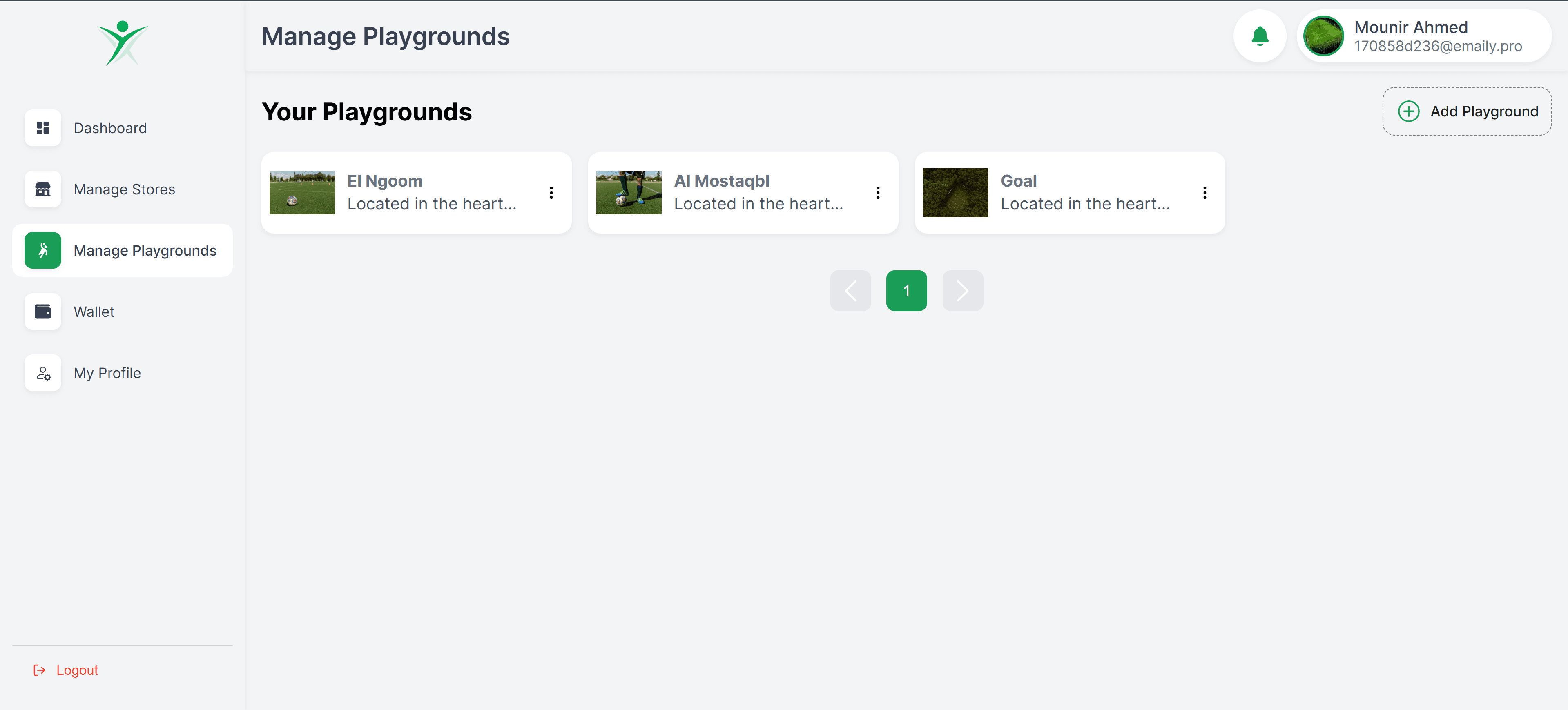
Task: Click the Manage Stores shop icon
Action: pos(42,189)
